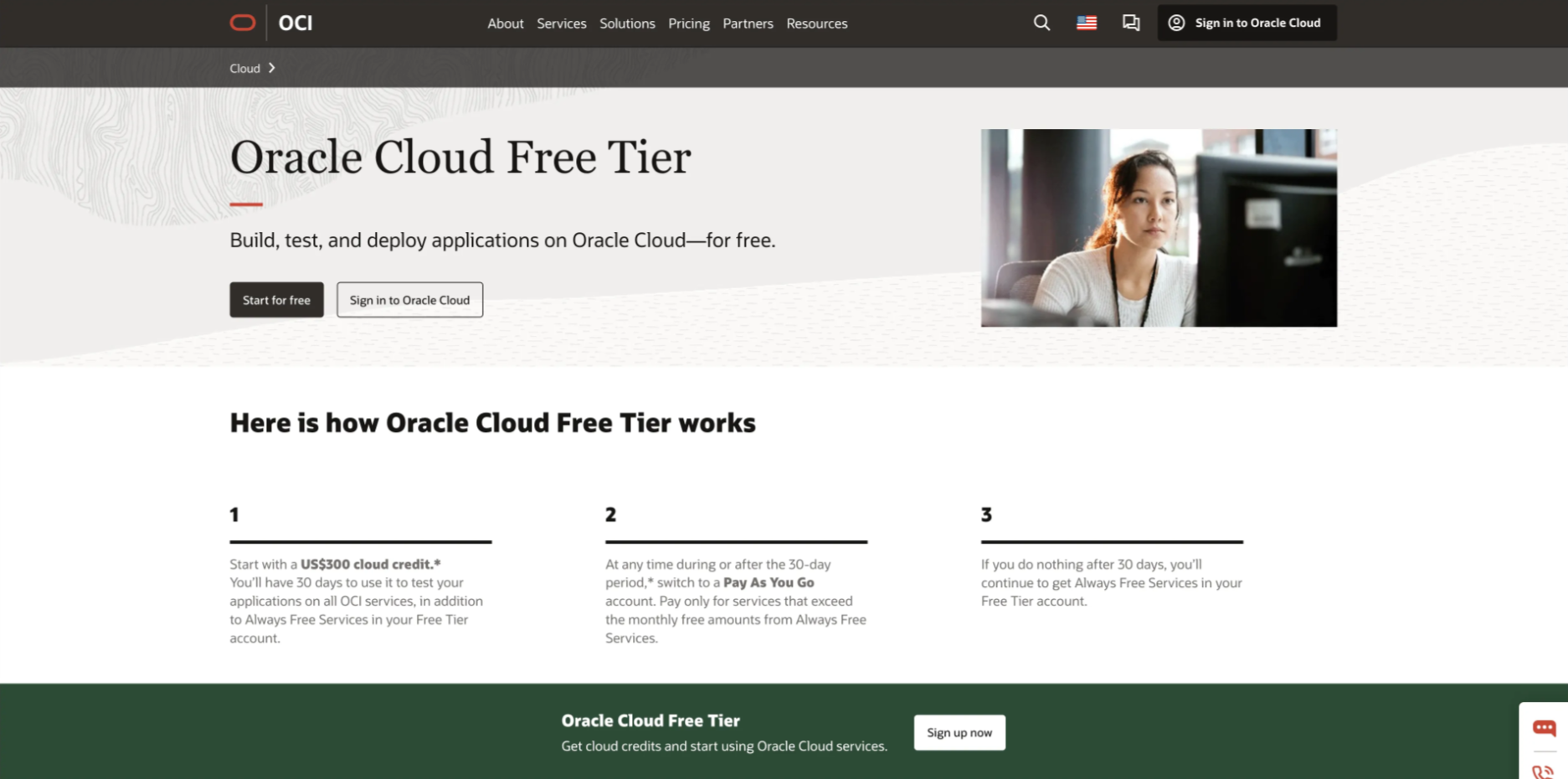This screenshot has width=1568, height=779.
Task: Click the breadcrumb chevron after Cloud
Action: 272,68
